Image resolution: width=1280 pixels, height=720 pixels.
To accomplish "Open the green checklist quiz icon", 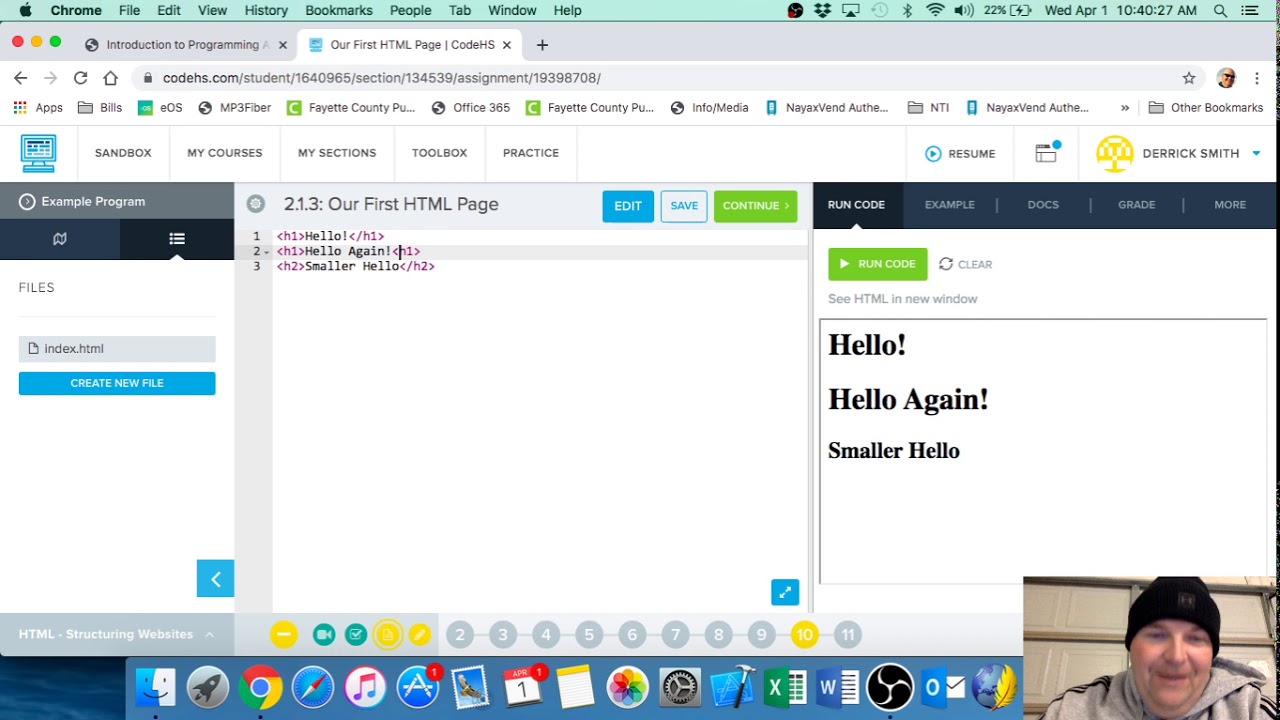I will coord(356,634).
